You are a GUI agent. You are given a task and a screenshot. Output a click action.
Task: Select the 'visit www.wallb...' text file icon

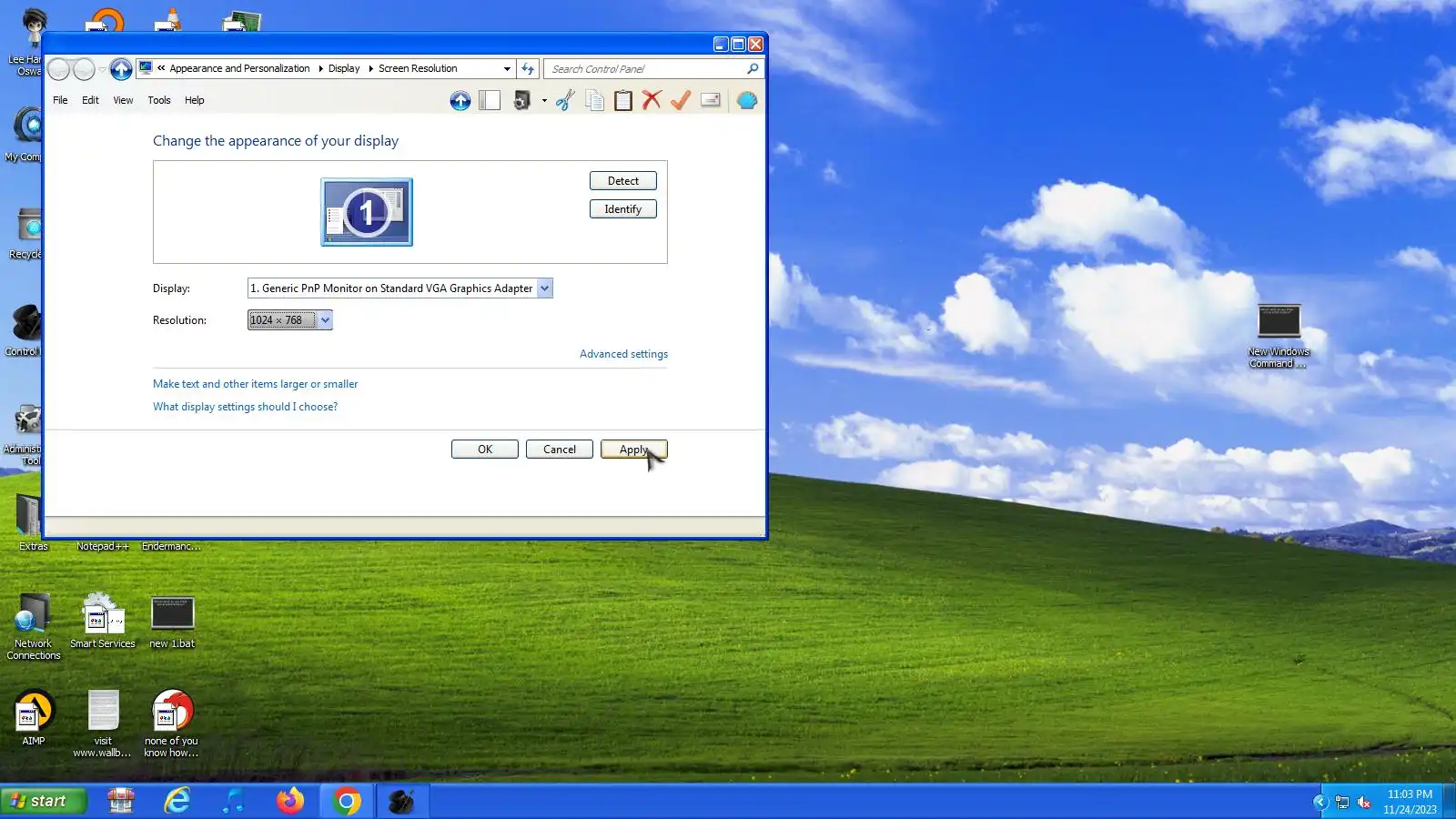click(x=103, y=724)
